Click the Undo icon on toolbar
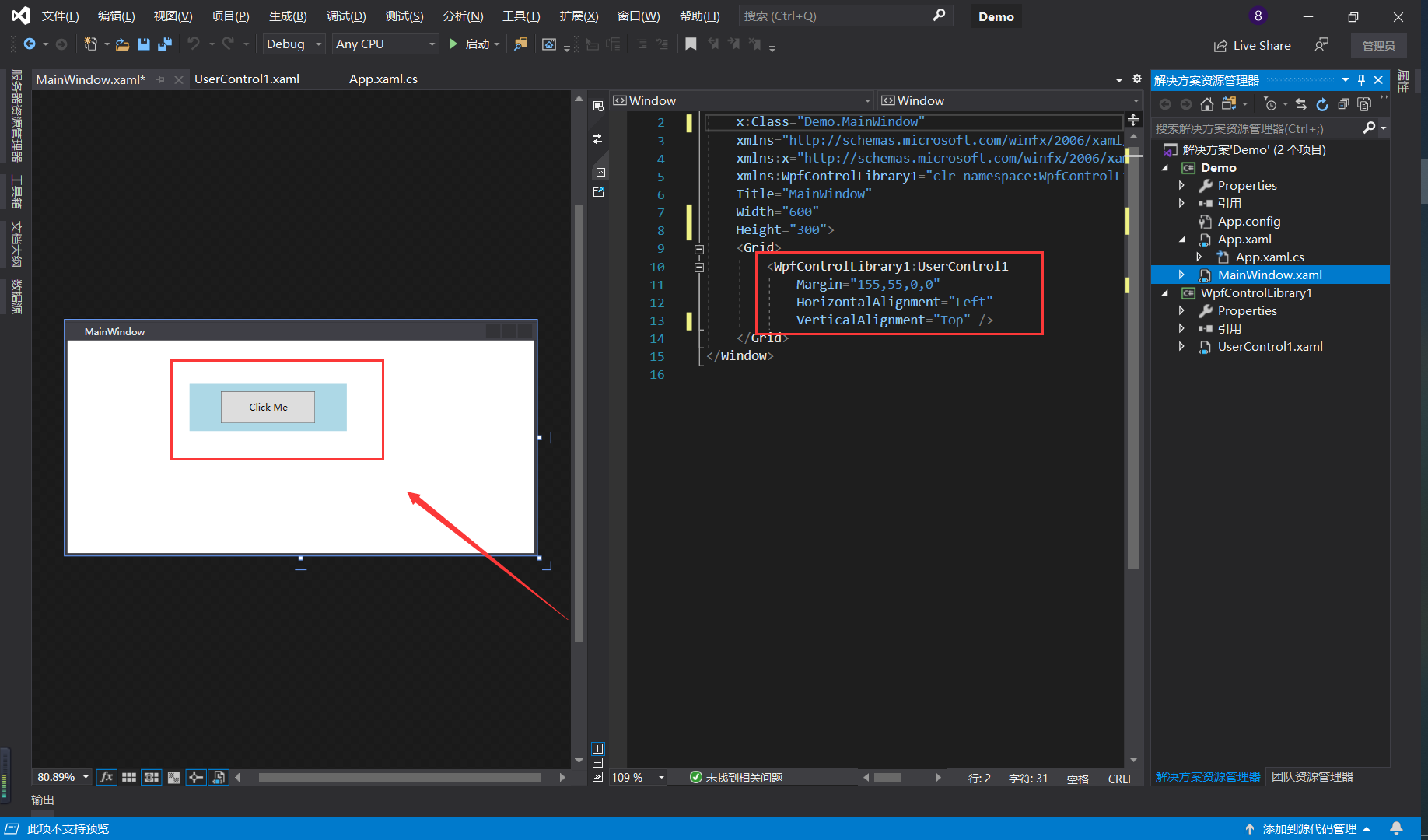Image resolution: width=1428 pixels, height=840 pixels. [x=194, y=44]
